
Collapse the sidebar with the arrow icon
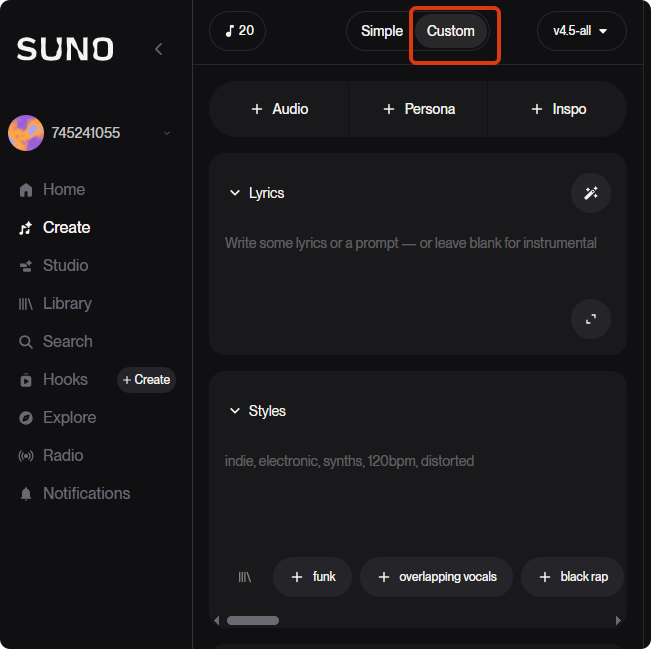coord(158,49)
